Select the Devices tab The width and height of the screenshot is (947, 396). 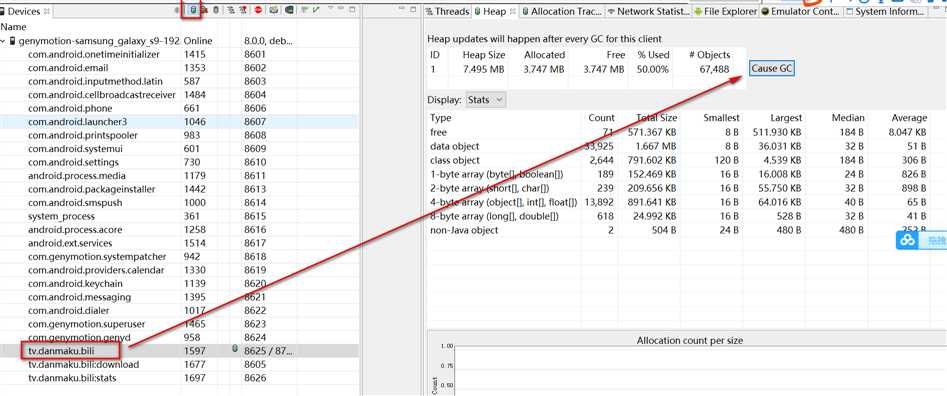(24, 11)
